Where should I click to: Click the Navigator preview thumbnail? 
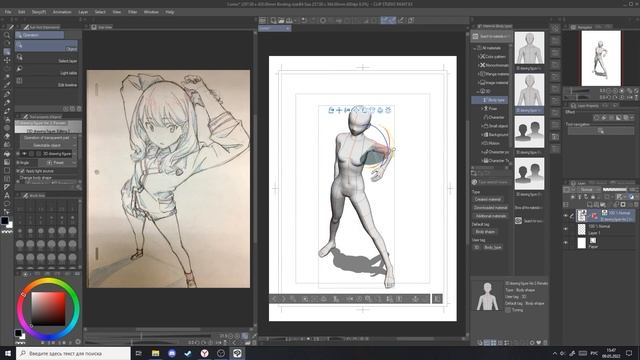[601, 58]
